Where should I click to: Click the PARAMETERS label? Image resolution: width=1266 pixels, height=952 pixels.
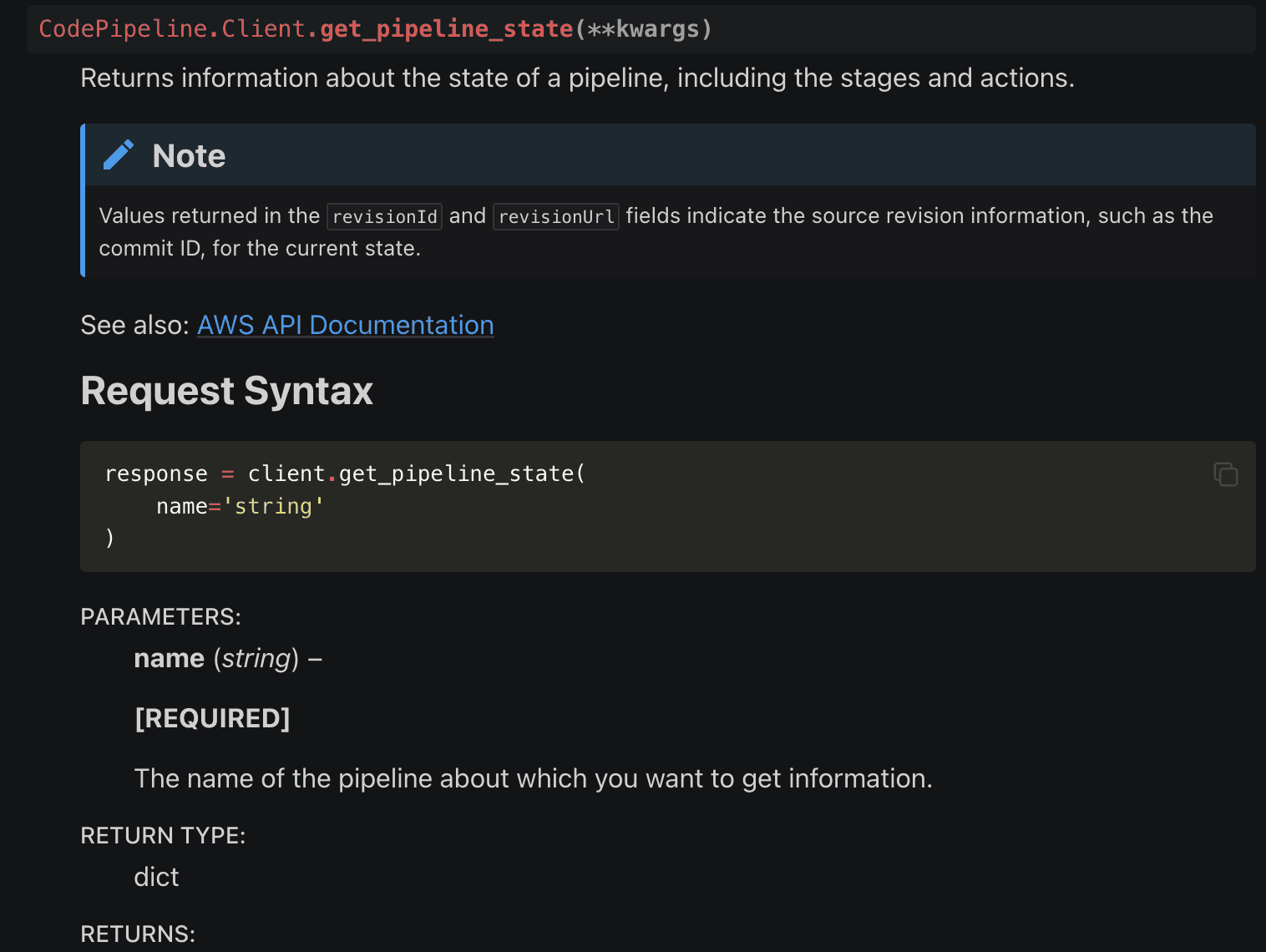click(x=160, y=617)
